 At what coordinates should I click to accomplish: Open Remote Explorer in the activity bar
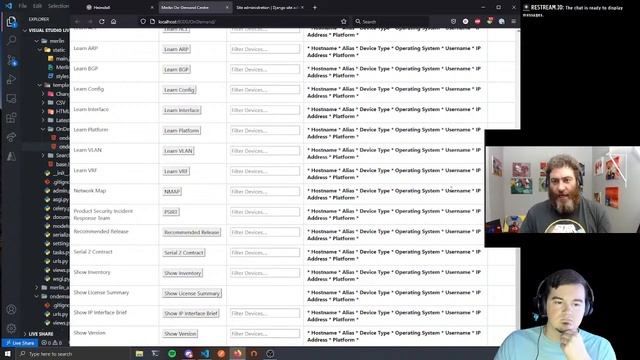point(11,99)
